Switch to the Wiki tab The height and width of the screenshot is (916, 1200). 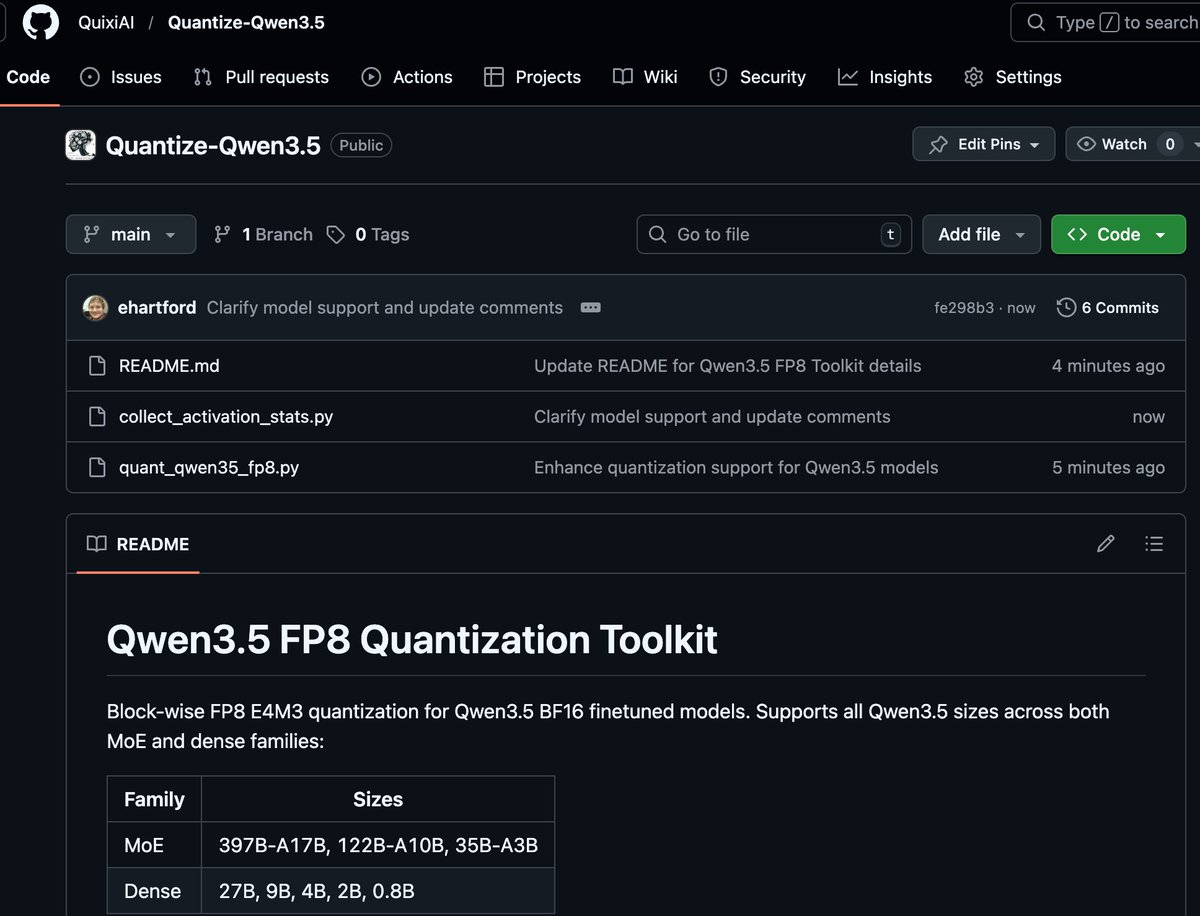(x=645, y=77)
